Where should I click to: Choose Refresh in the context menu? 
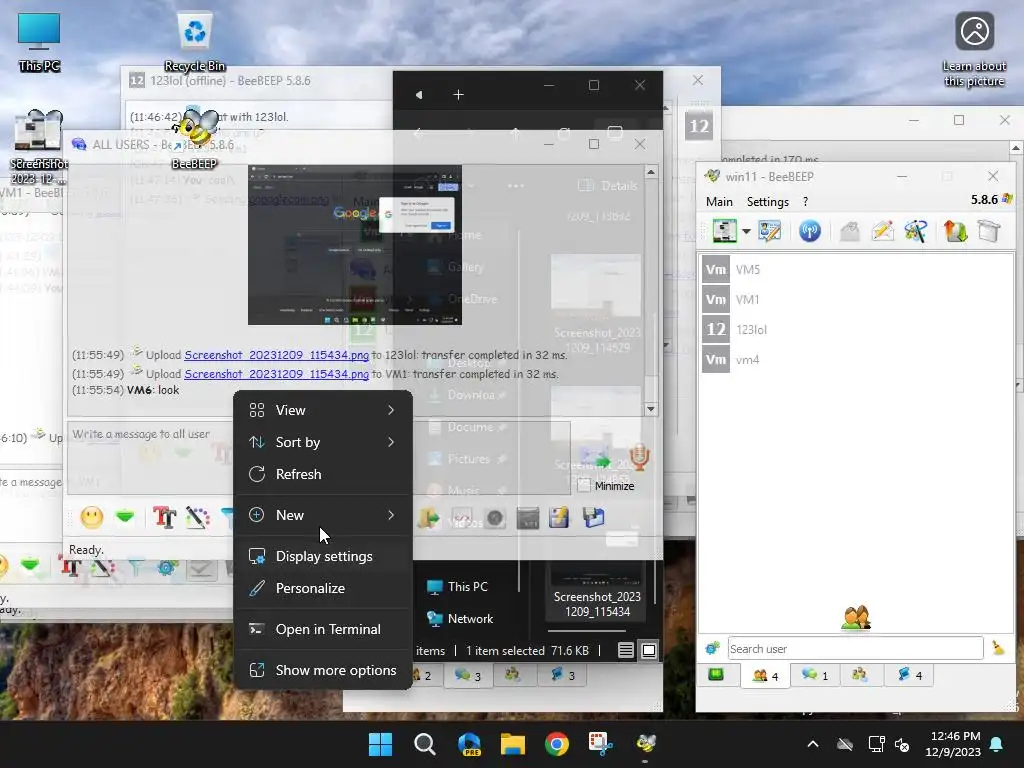tap(323, 474)
